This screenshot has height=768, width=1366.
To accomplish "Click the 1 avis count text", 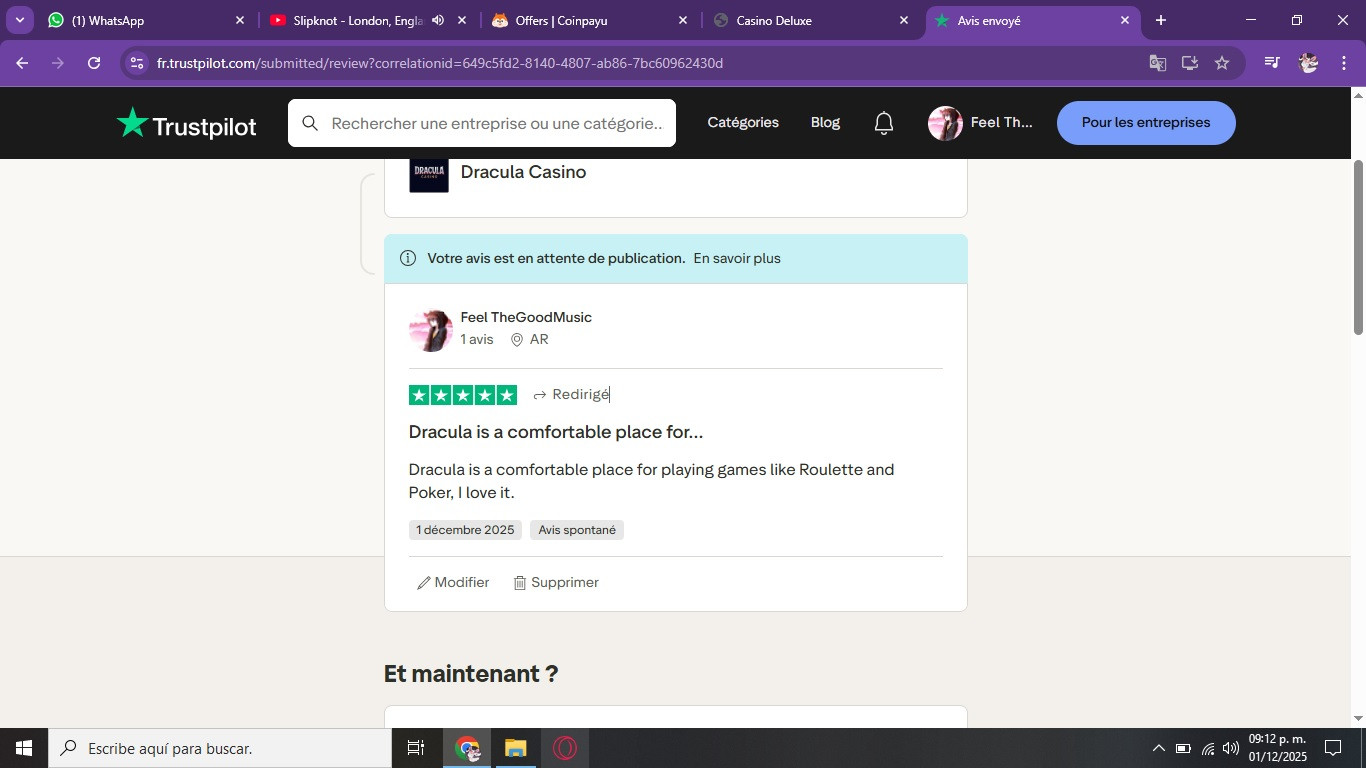I will (x=477, y=340).
